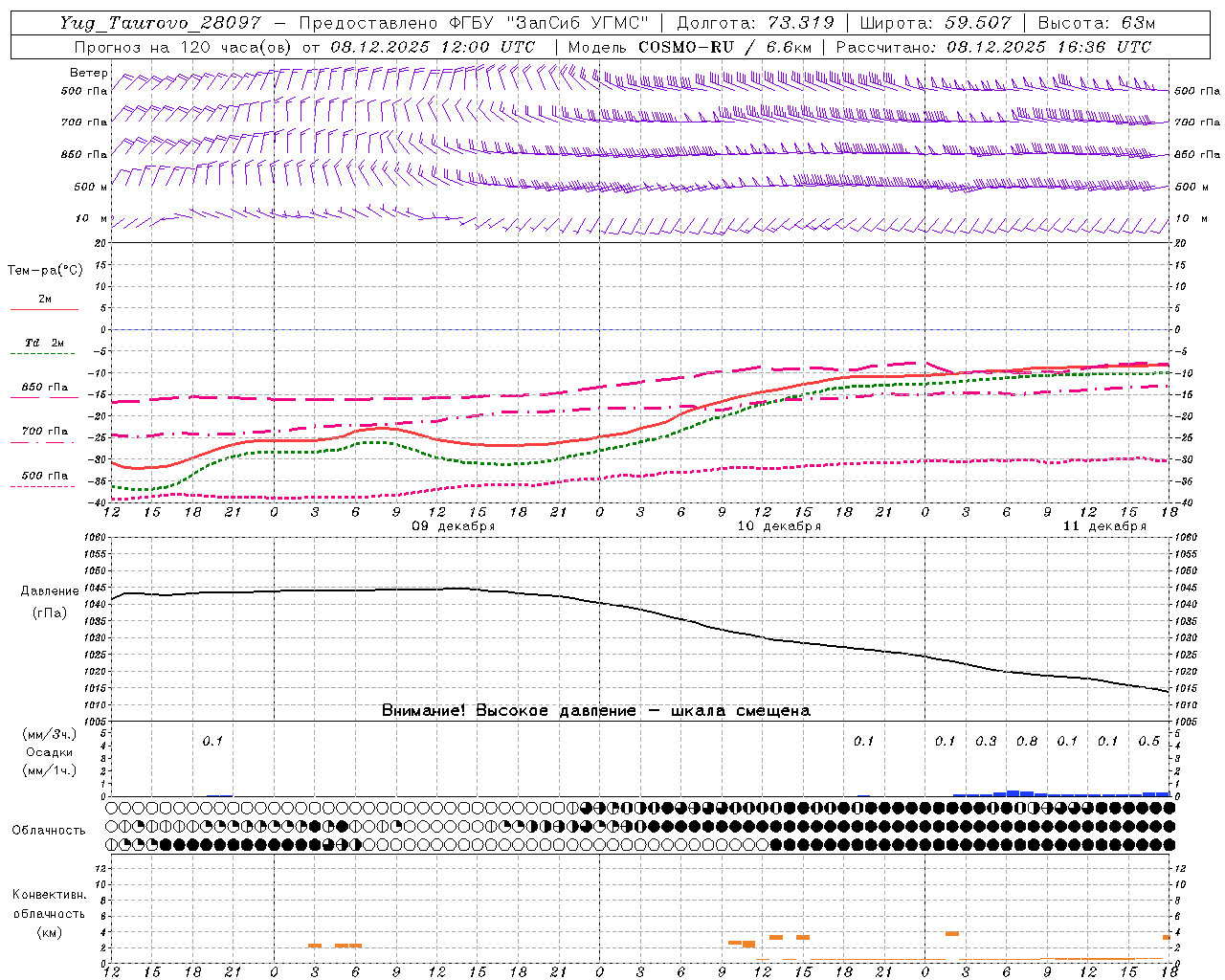The image size is (1225, 980).
Task: Click the 09 декабря date label
Action: pos(454,526)
